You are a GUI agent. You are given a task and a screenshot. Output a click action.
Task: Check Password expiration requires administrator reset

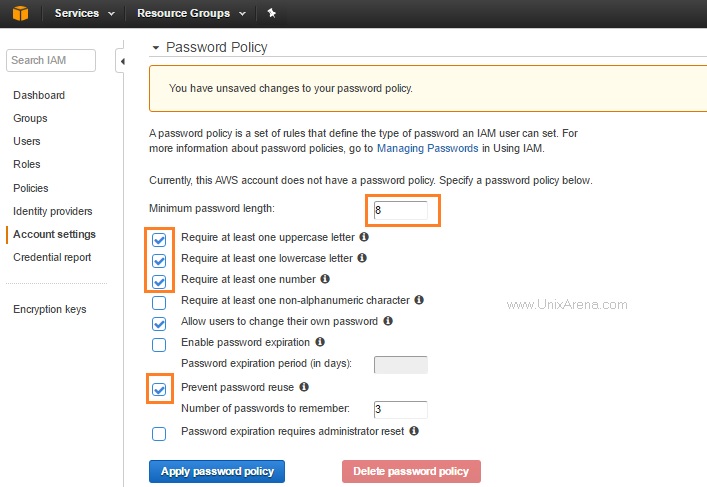pos(159,433)
